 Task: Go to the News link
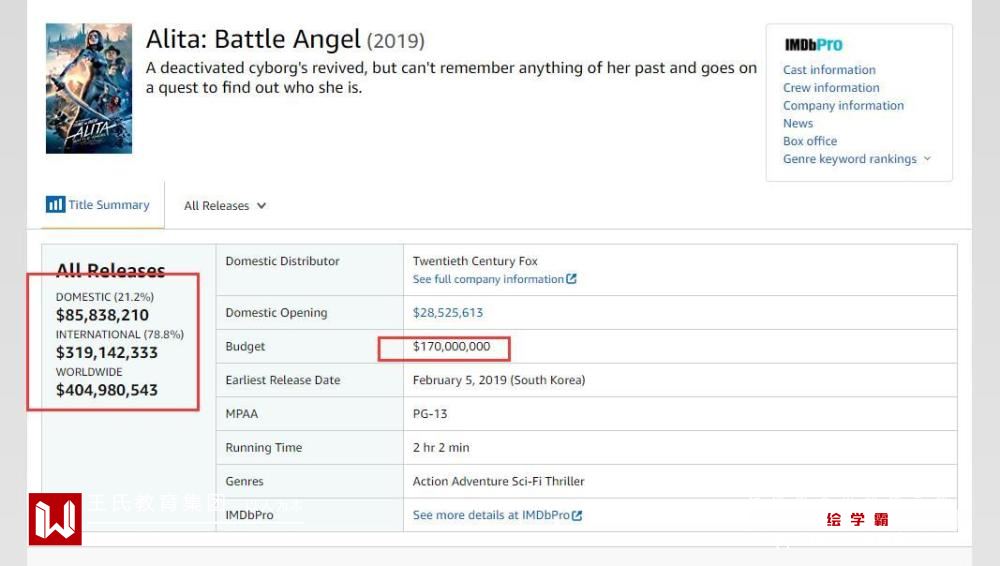798,124
